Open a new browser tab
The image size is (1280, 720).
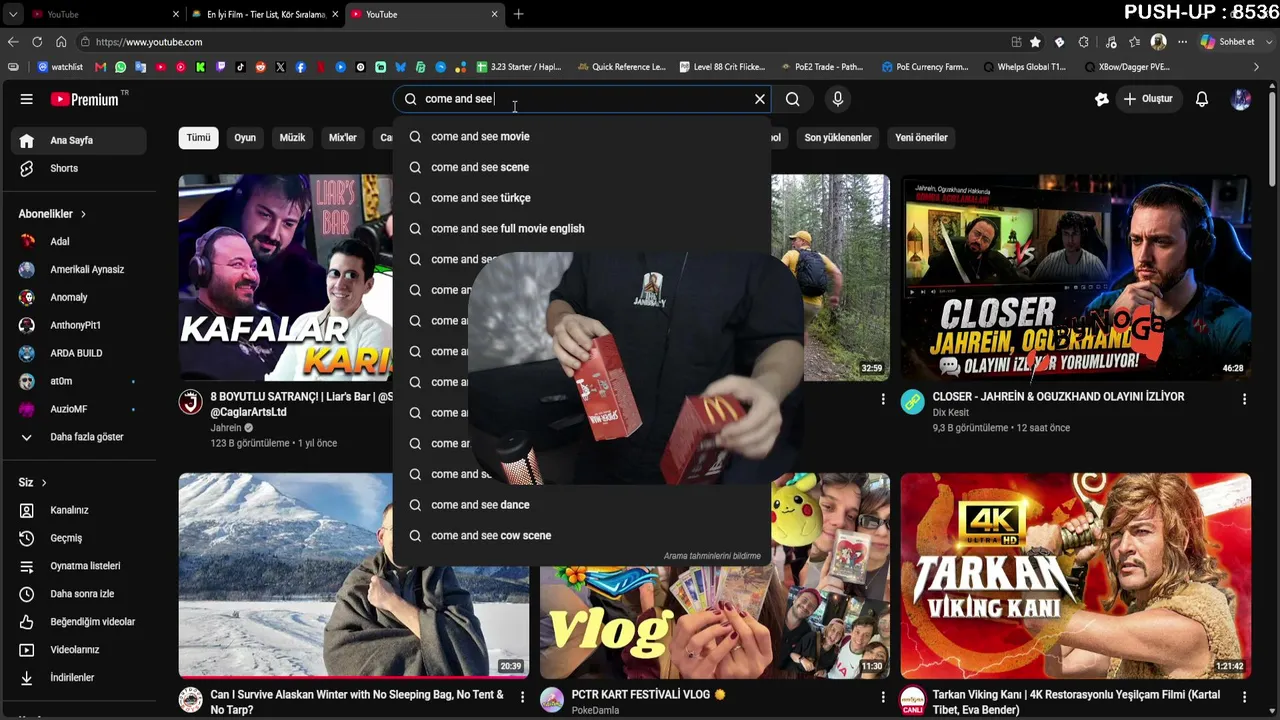point(518,14)
